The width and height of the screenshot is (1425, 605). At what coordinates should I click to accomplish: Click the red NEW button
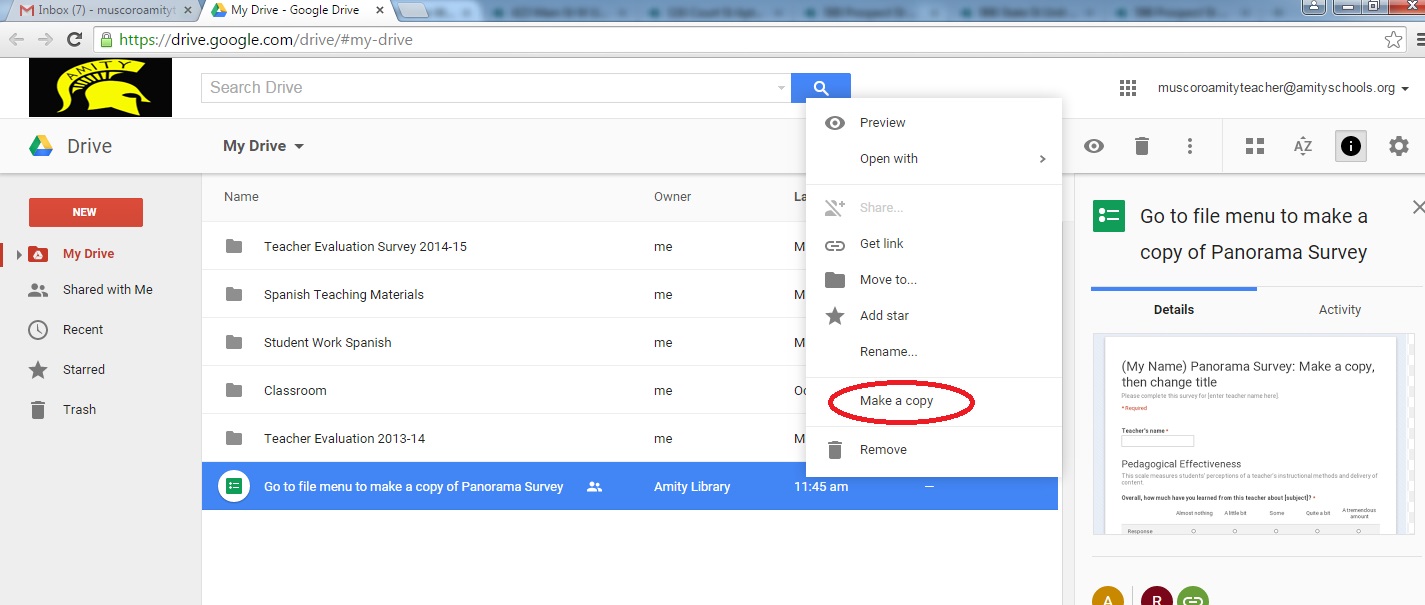(x=86, y=212)
